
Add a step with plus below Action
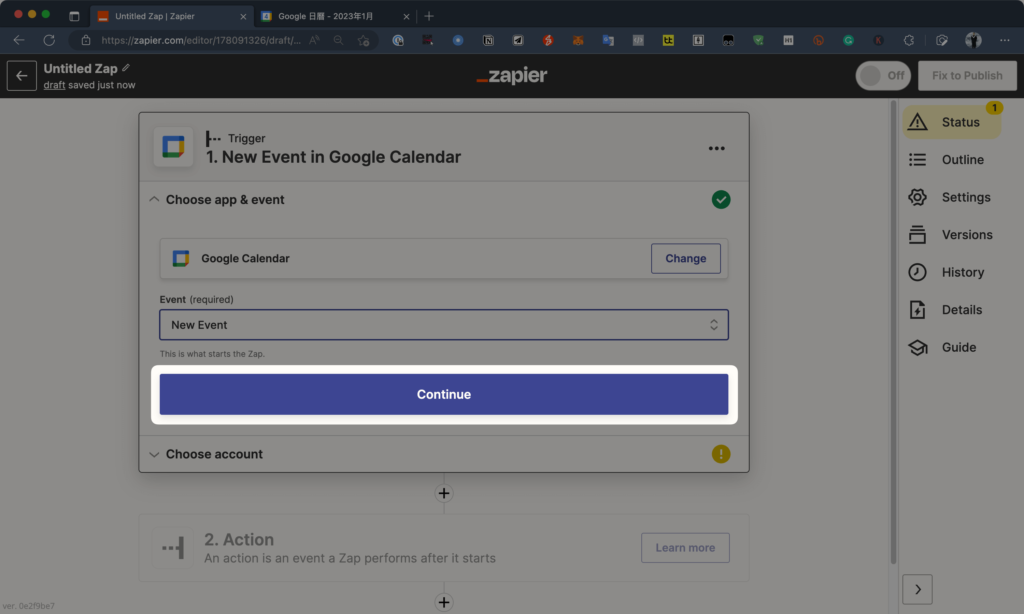444,602
